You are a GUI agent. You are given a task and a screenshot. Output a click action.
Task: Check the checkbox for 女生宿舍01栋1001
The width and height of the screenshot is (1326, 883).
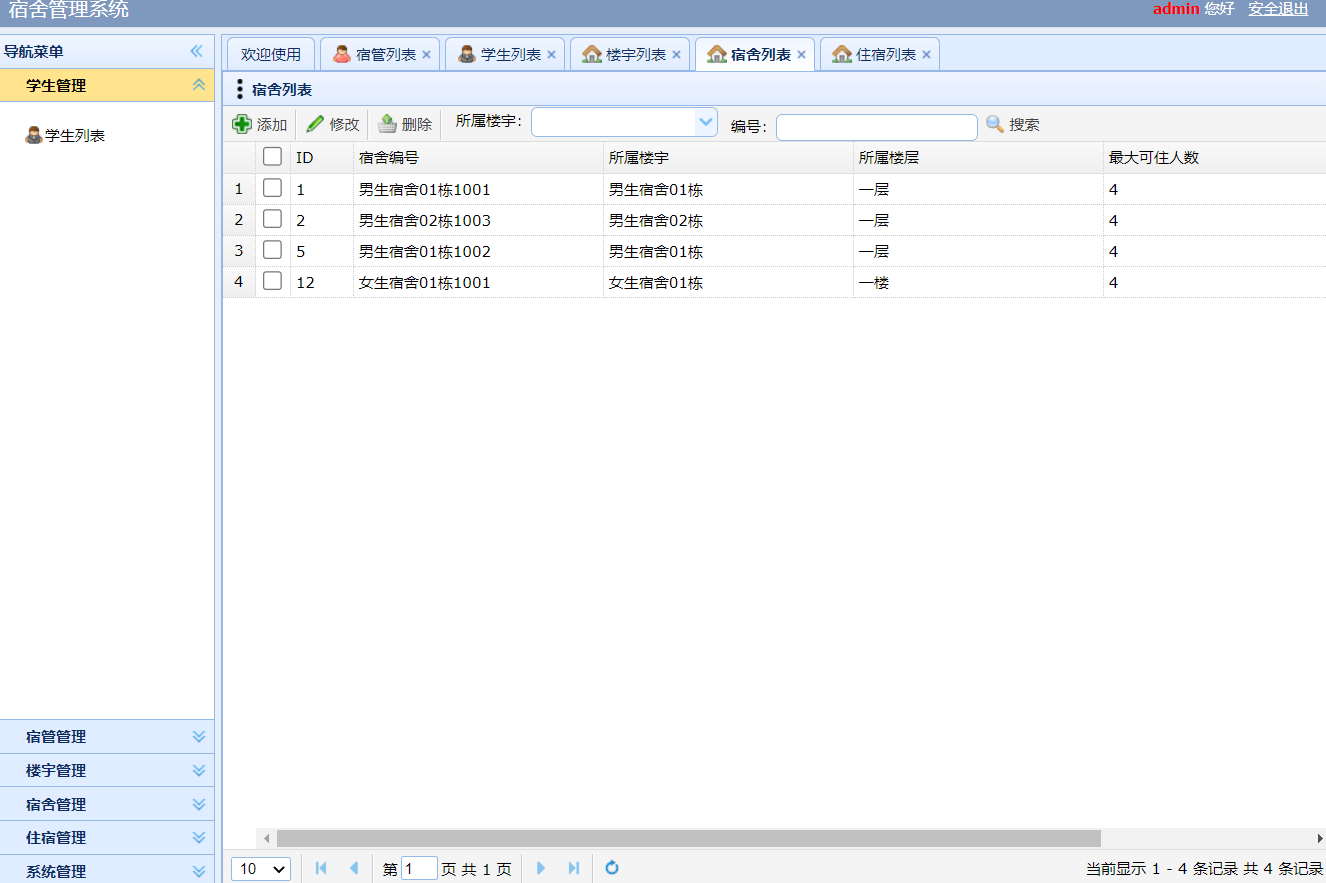coord(272,282)
